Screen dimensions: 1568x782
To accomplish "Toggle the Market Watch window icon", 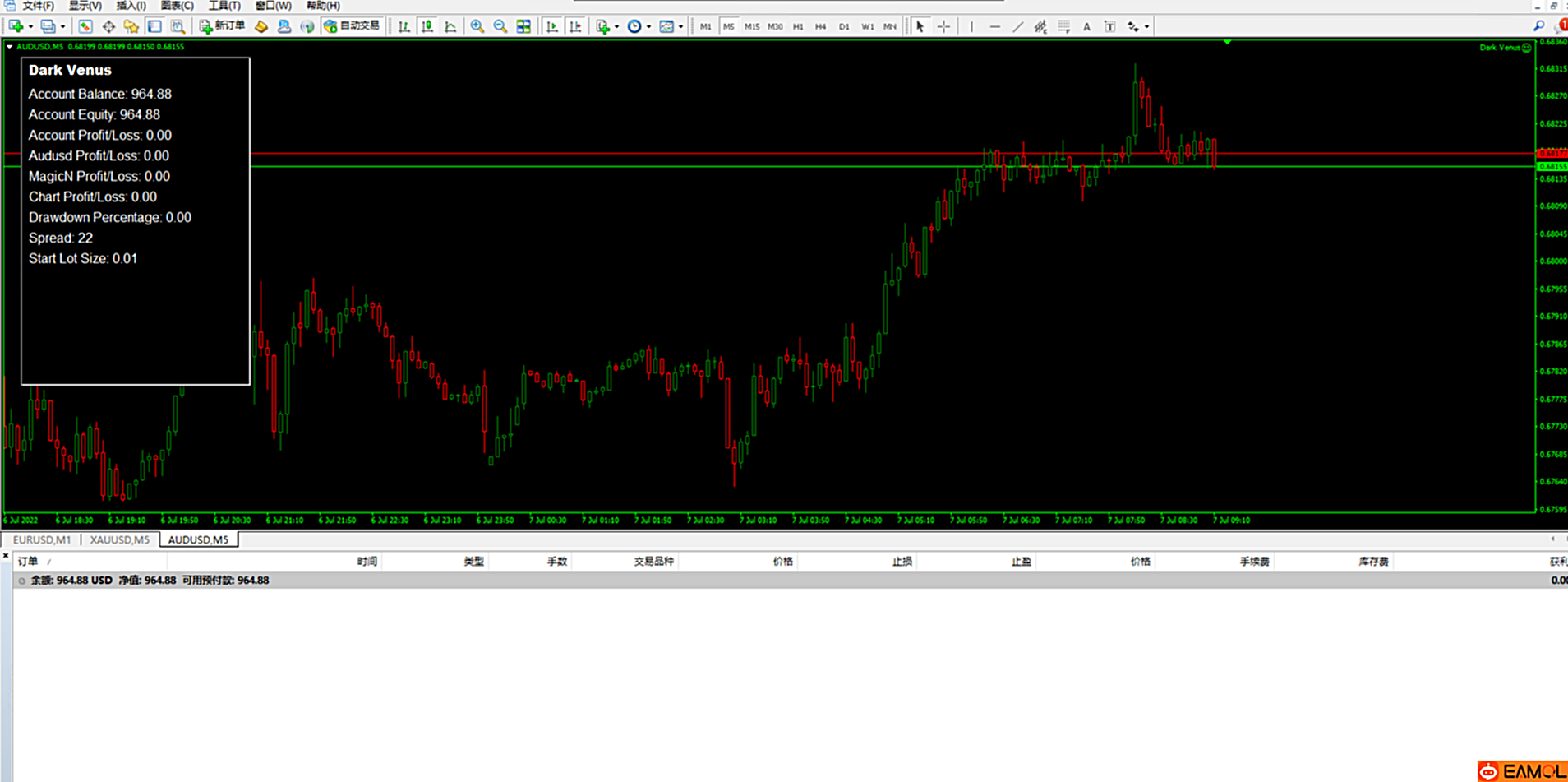I will click(x=85, y=26).
